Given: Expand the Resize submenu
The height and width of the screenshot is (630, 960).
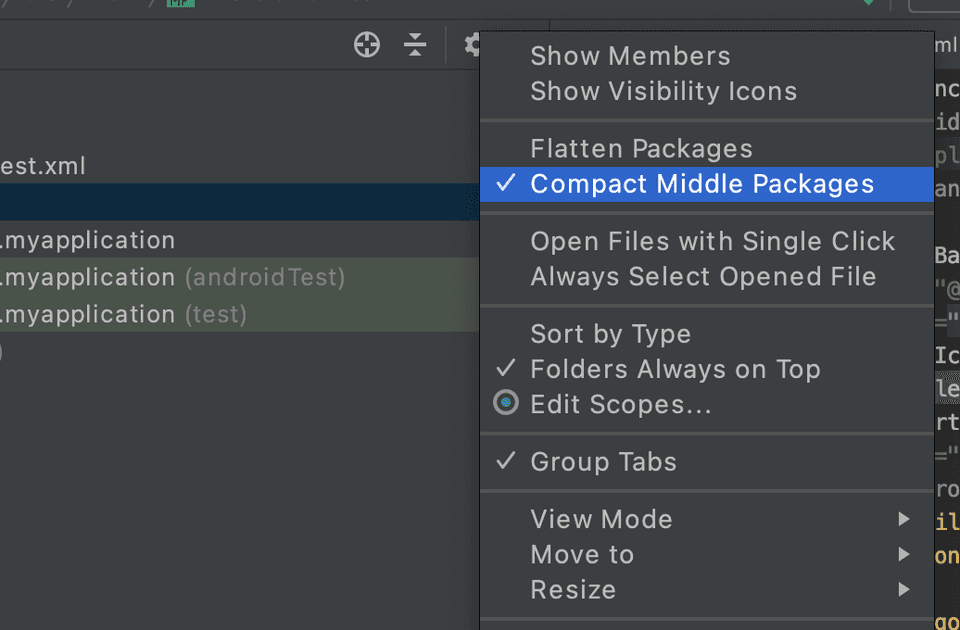Looking at the screenshot, I should pyautogui.click(x=572, y=589).
